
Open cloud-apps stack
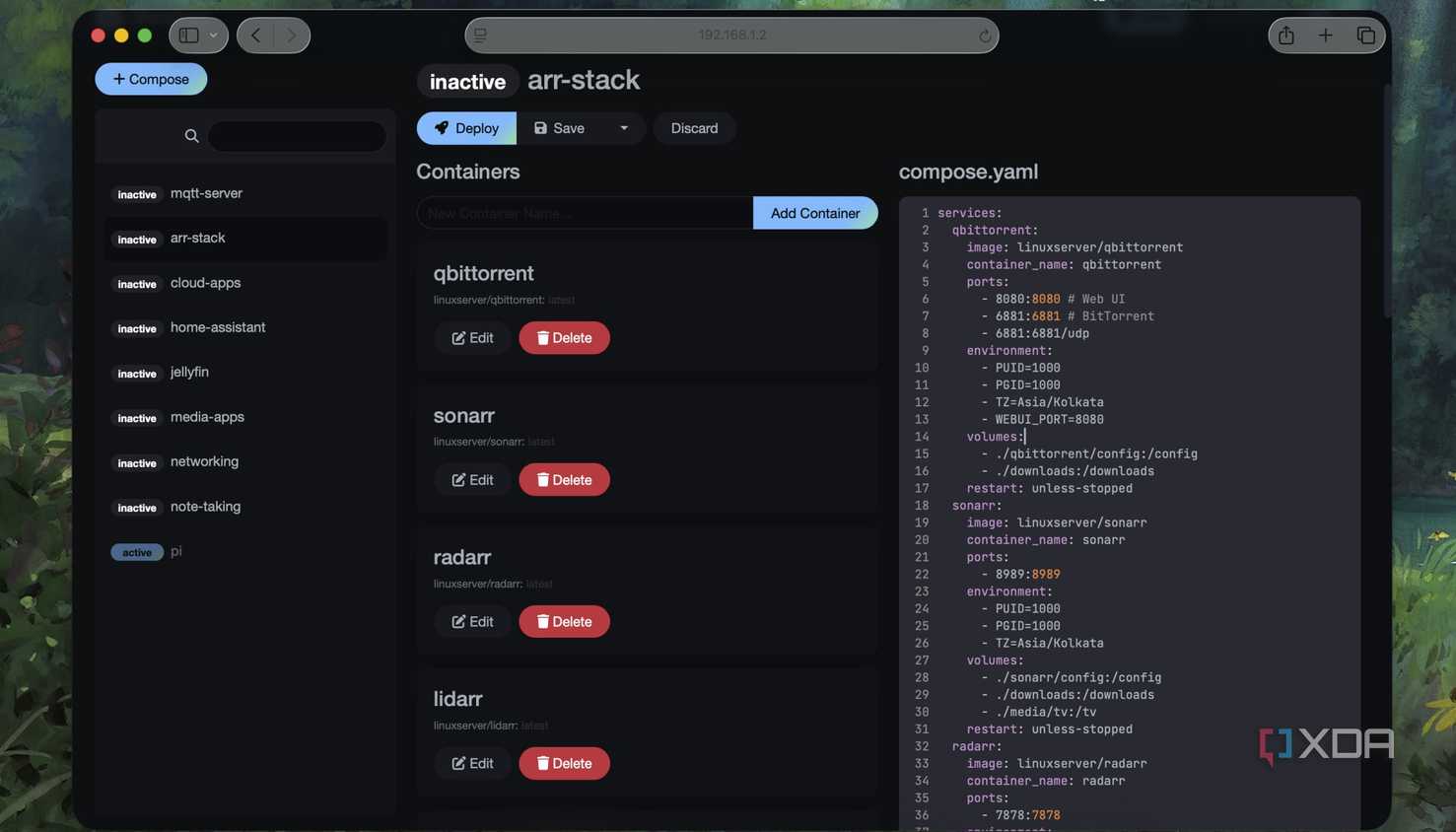coord(245,283)
